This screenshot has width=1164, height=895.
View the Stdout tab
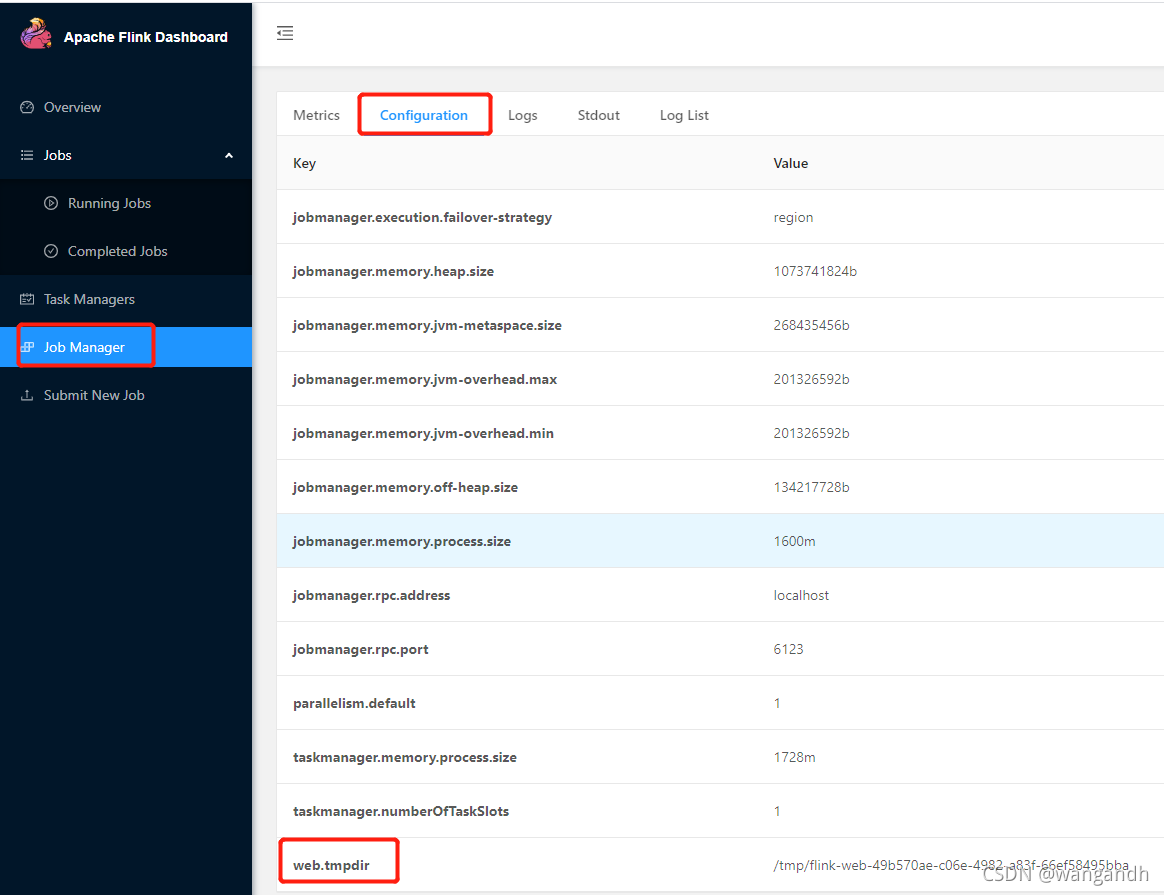(598, 114)
